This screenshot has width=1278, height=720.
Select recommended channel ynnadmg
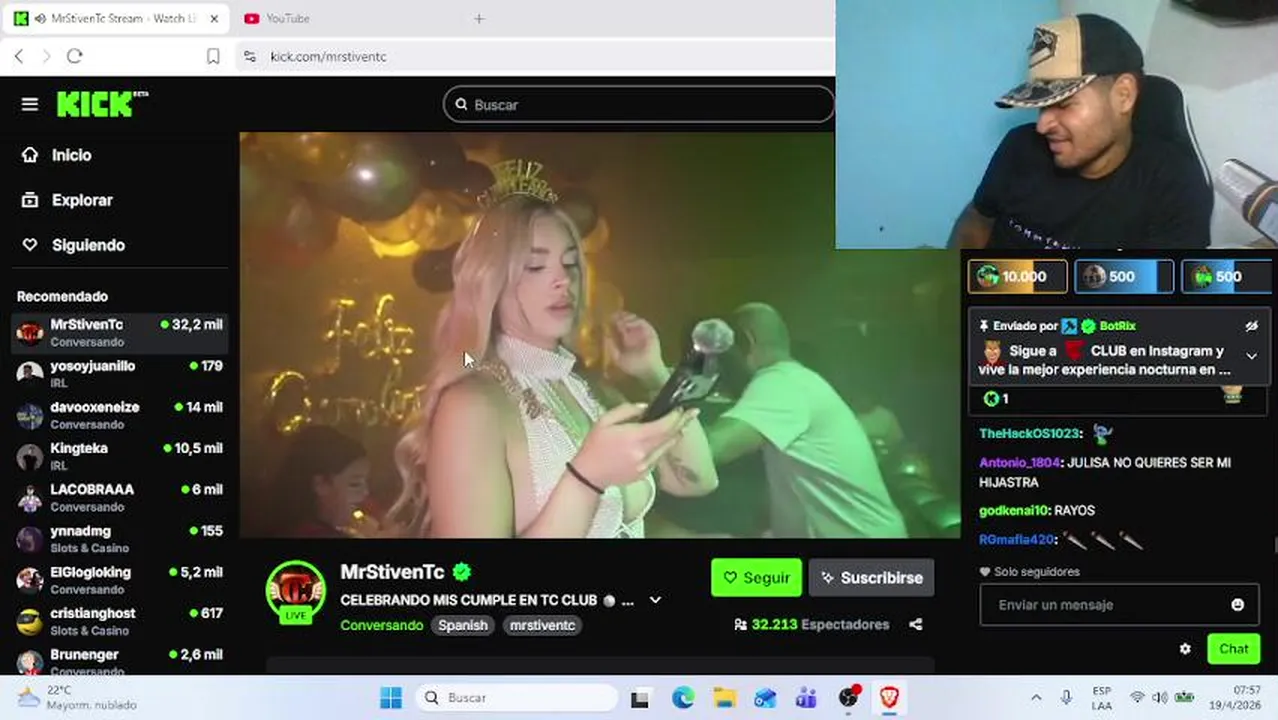point(119,538)
